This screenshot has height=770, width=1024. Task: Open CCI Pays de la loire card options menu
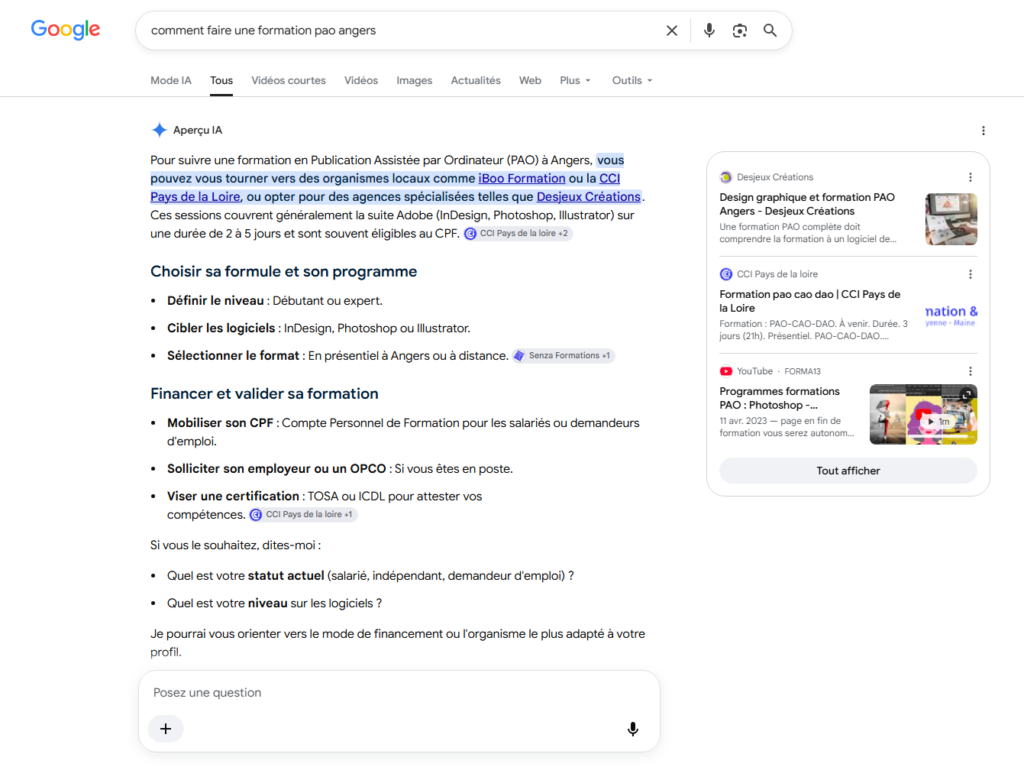[970, 274]
